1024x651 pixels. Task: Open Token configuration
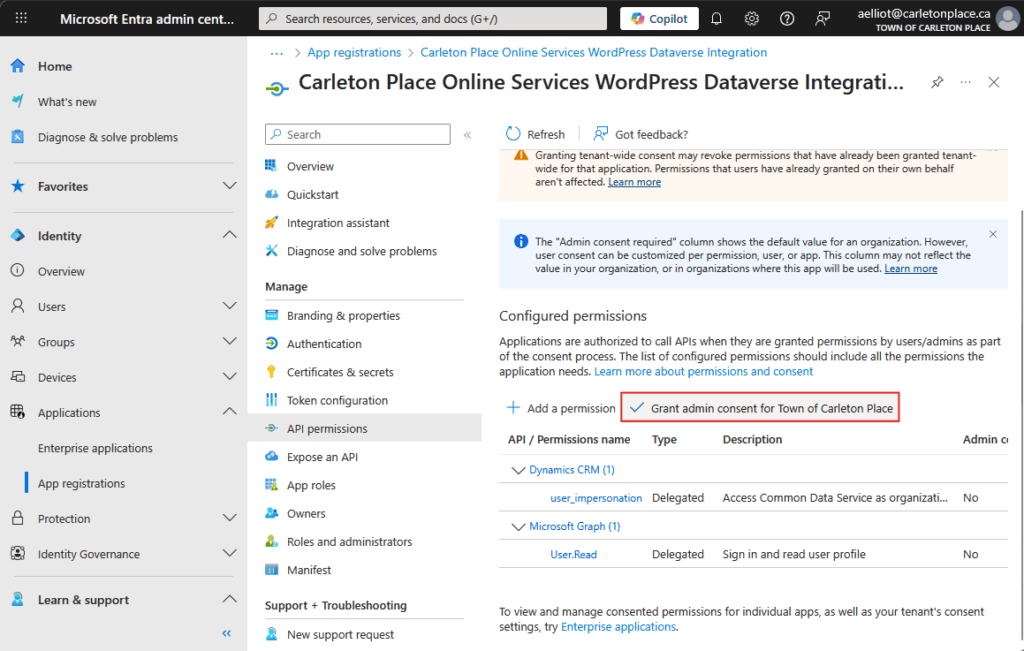click(x=337, y=400)
